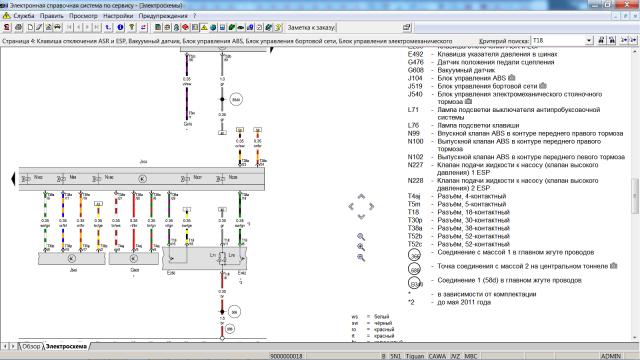Select the Электросхема tab
The width and height of the screenshot is (640, 360).
66,346
